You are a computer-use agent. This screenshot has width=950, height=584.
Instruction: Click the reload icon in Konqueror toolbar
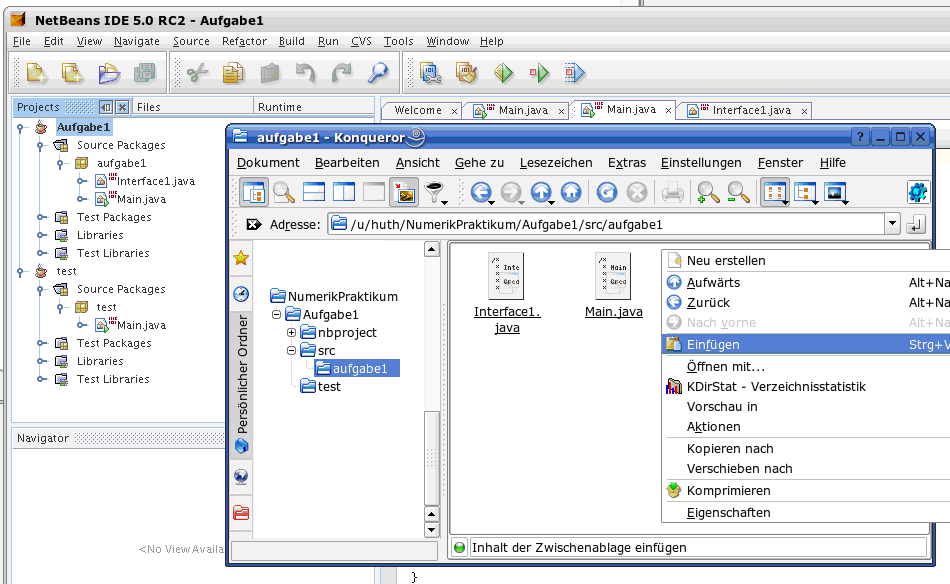point(607,192)
